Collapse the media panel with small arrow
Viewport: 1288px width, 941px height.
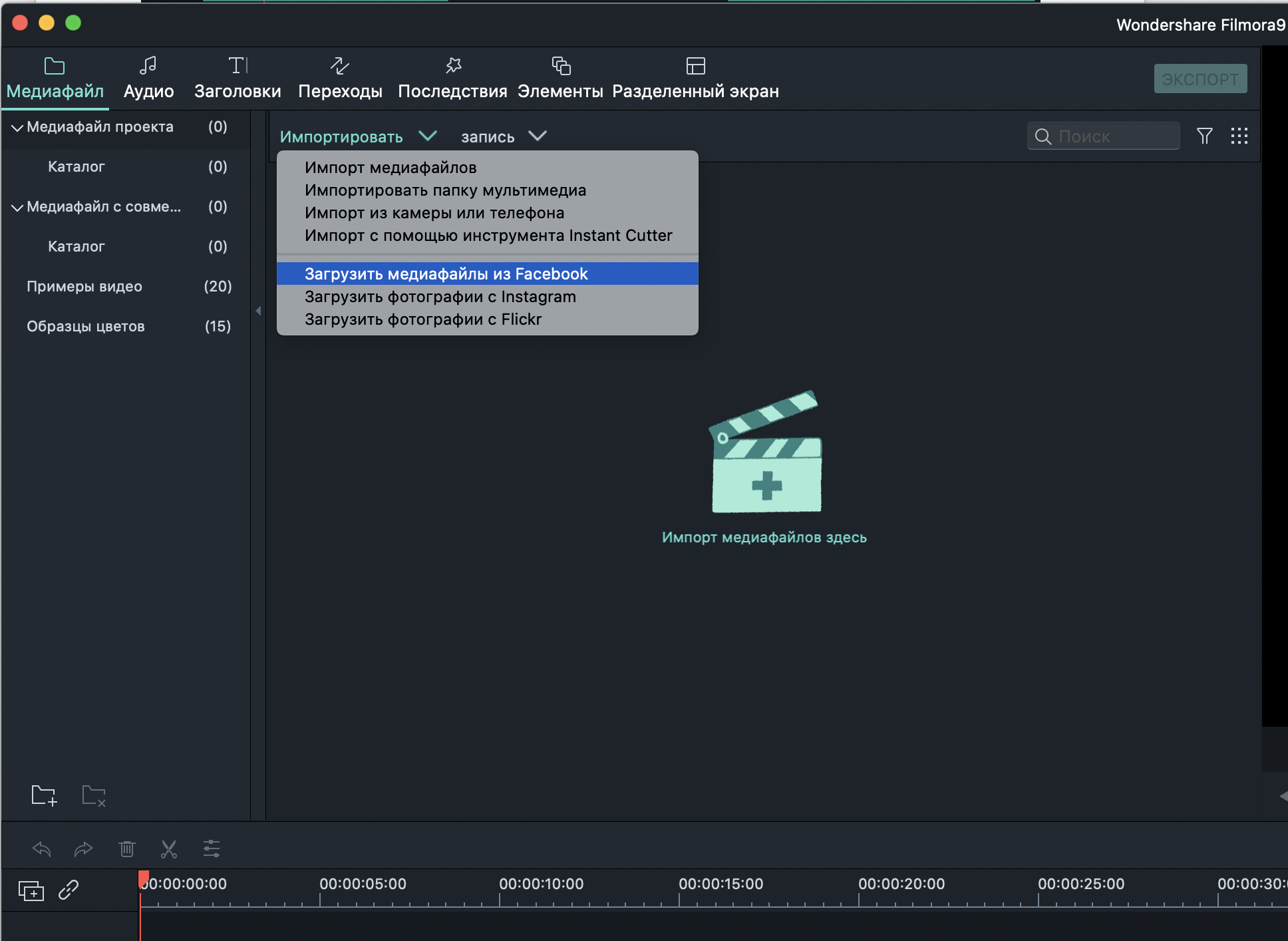coord(258,311)
